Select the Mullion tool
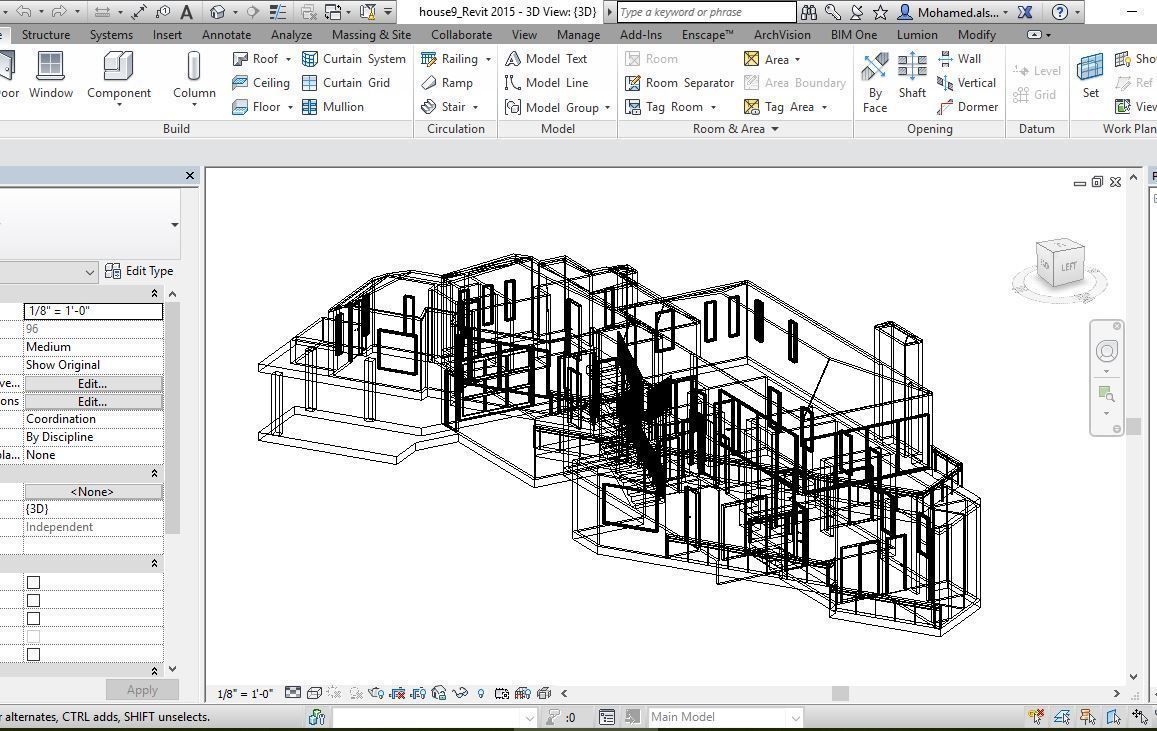This screenshot has width=1157, height=731. tap(333, 107)
